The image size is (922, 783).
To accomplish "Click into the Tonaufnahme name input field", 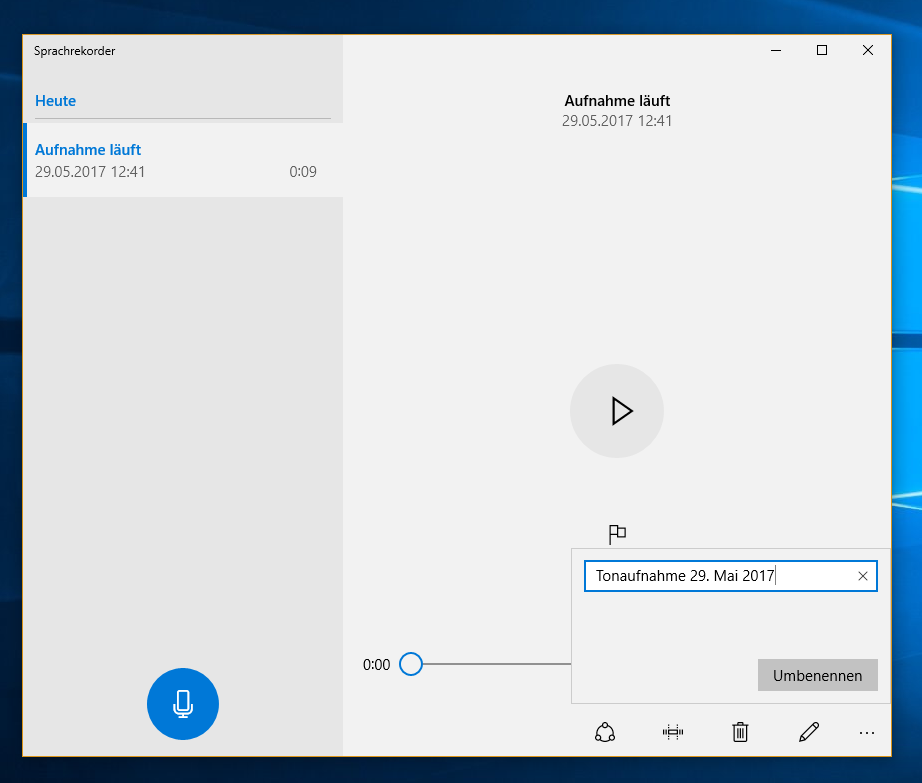I will pyautogui.click(x=715, y=576).
